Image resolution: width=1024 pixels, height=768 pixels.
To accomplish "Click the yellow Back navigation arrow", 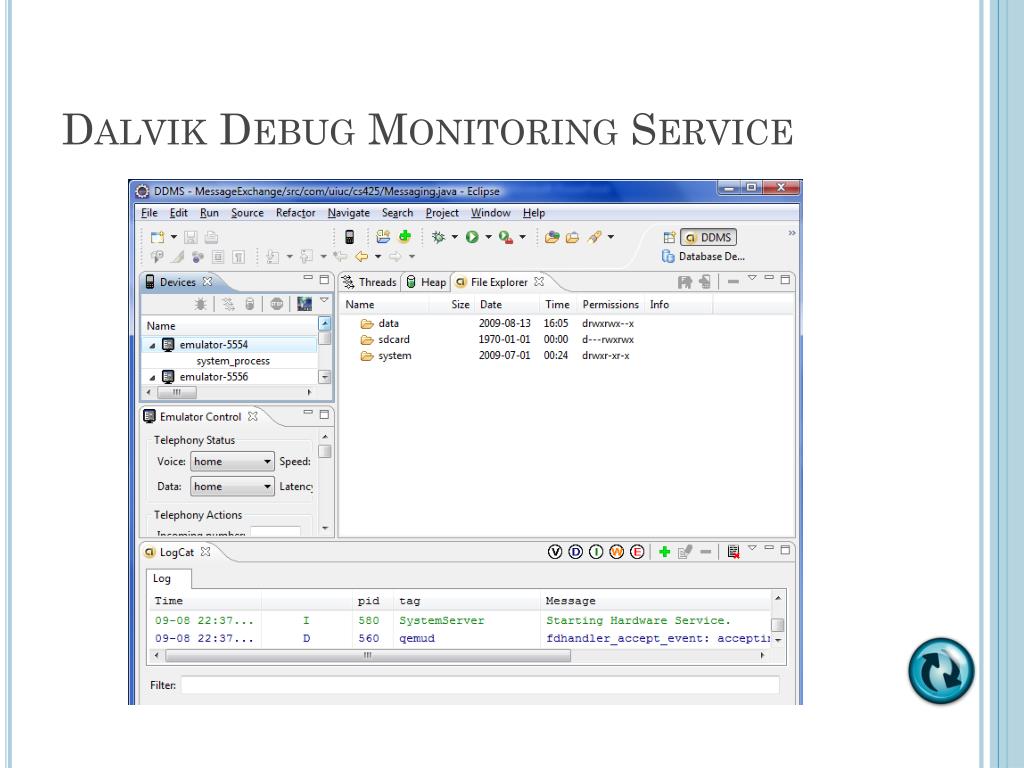I will [x=361, y=257].
